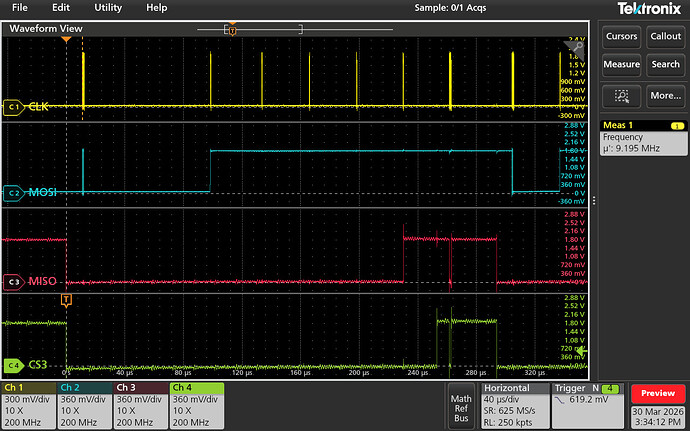Click the 40 µs/div horizontal scale text

click(x=505, y=399)
